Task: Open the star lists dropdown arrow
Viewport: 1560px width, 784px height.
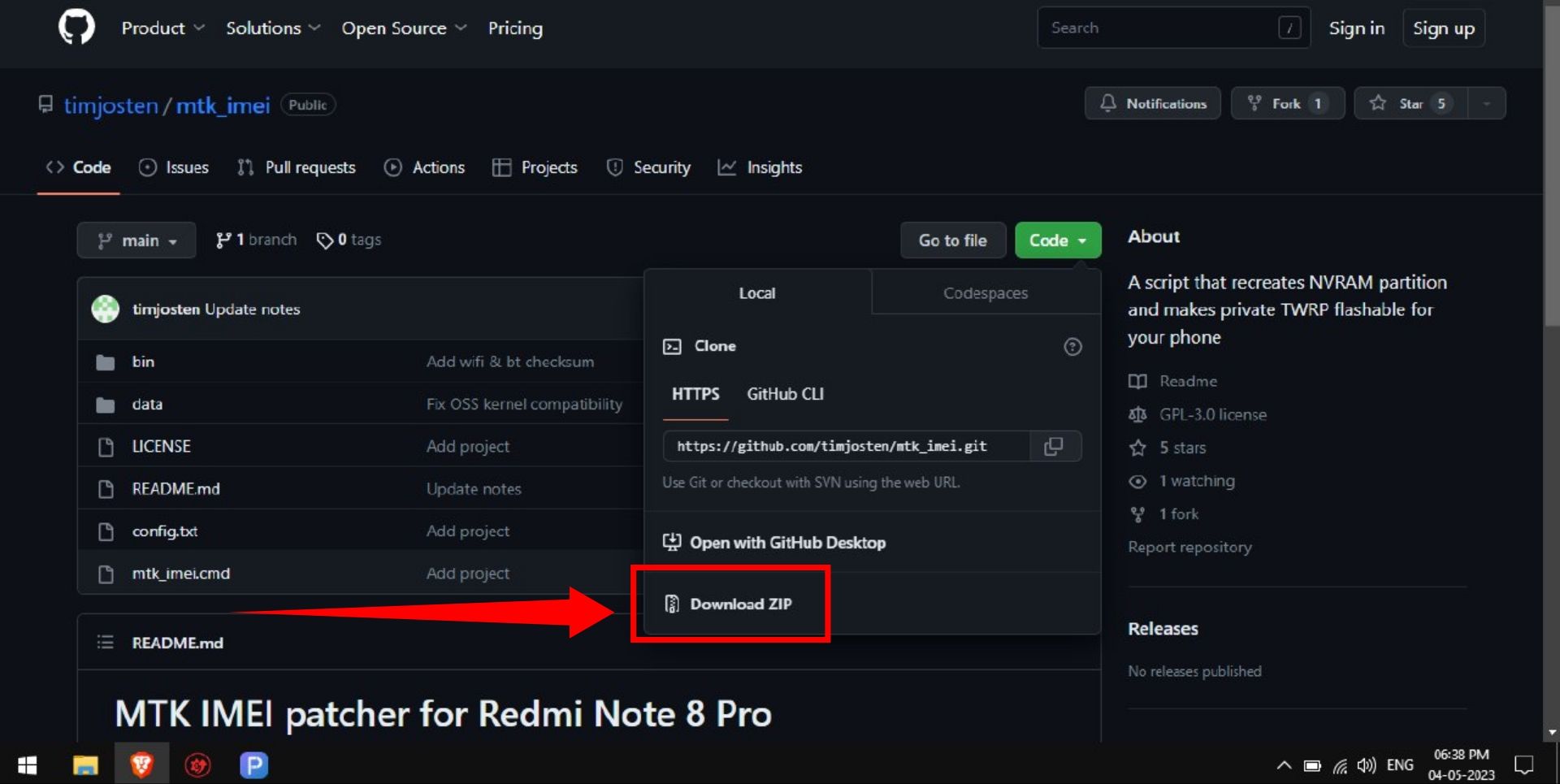Action: point(1487,103)
